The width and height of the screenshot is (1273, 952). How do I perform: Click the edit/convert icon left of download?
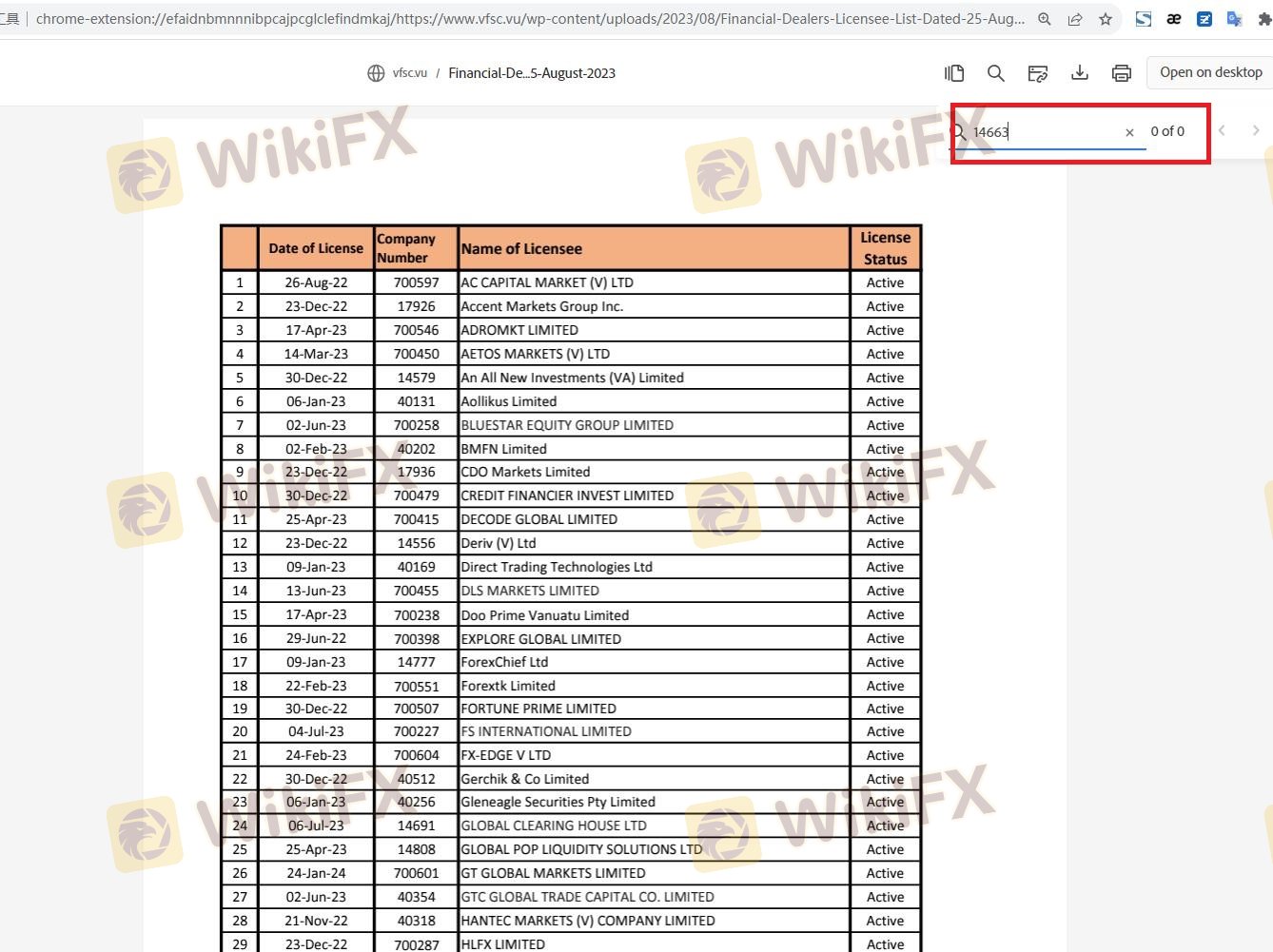pyautogui.click(x=1038, y=73)
